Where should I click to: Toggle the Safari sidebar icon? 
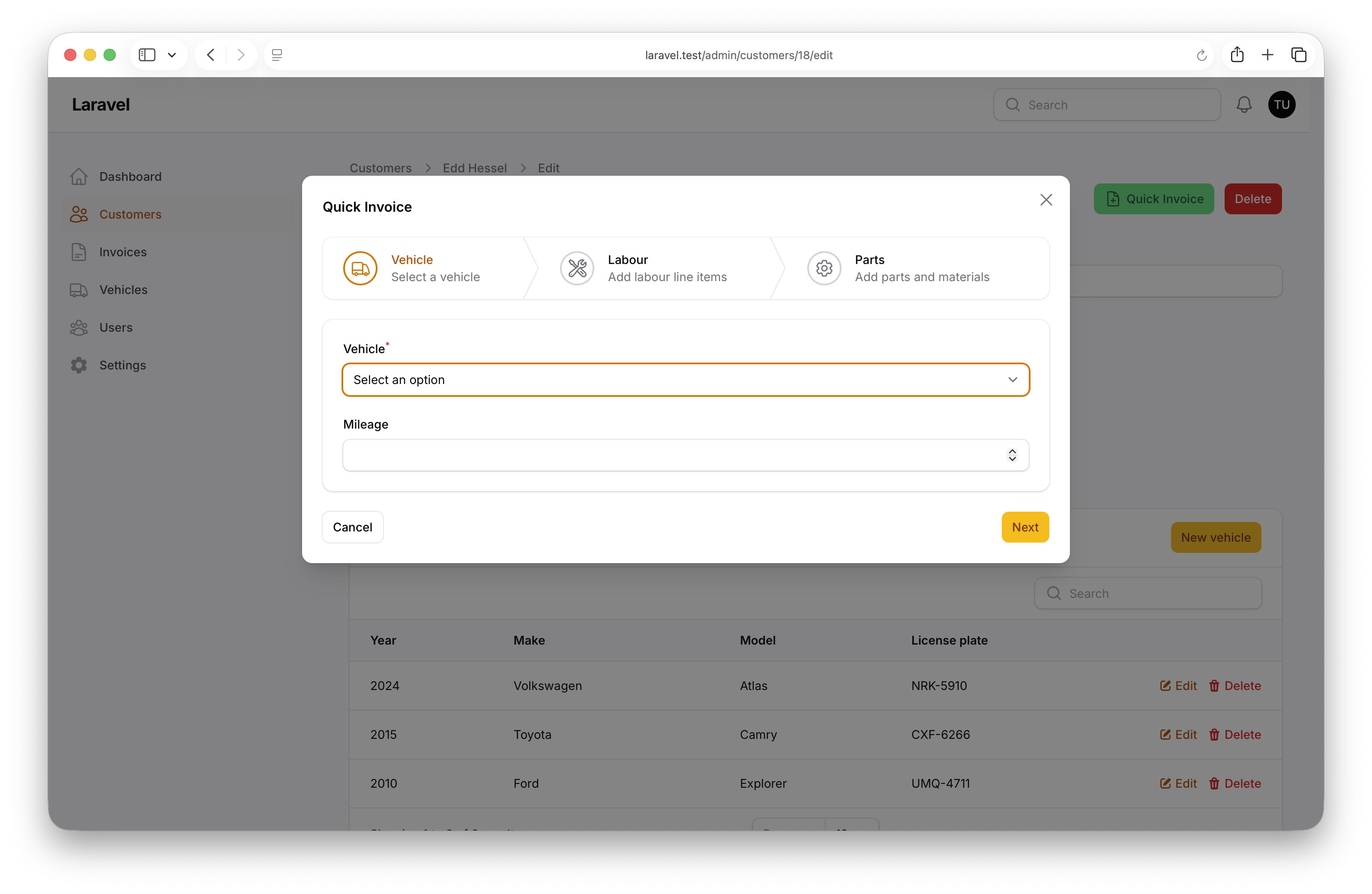tap(147, 55)
